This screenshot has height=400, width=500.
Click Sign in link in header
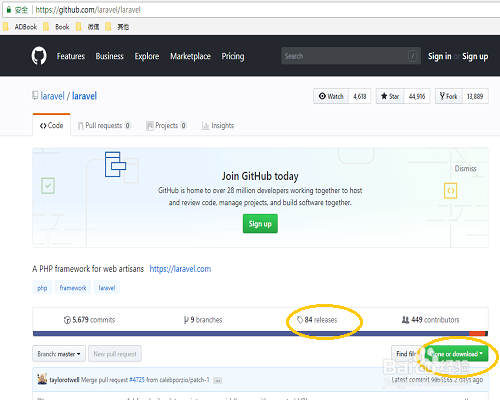point(439,56)
